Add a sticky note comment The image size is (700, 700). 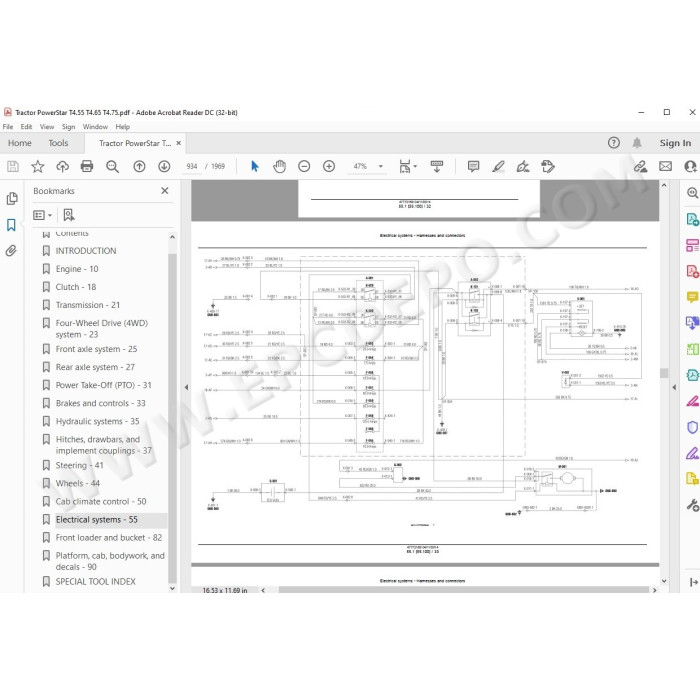click(473, 167)
